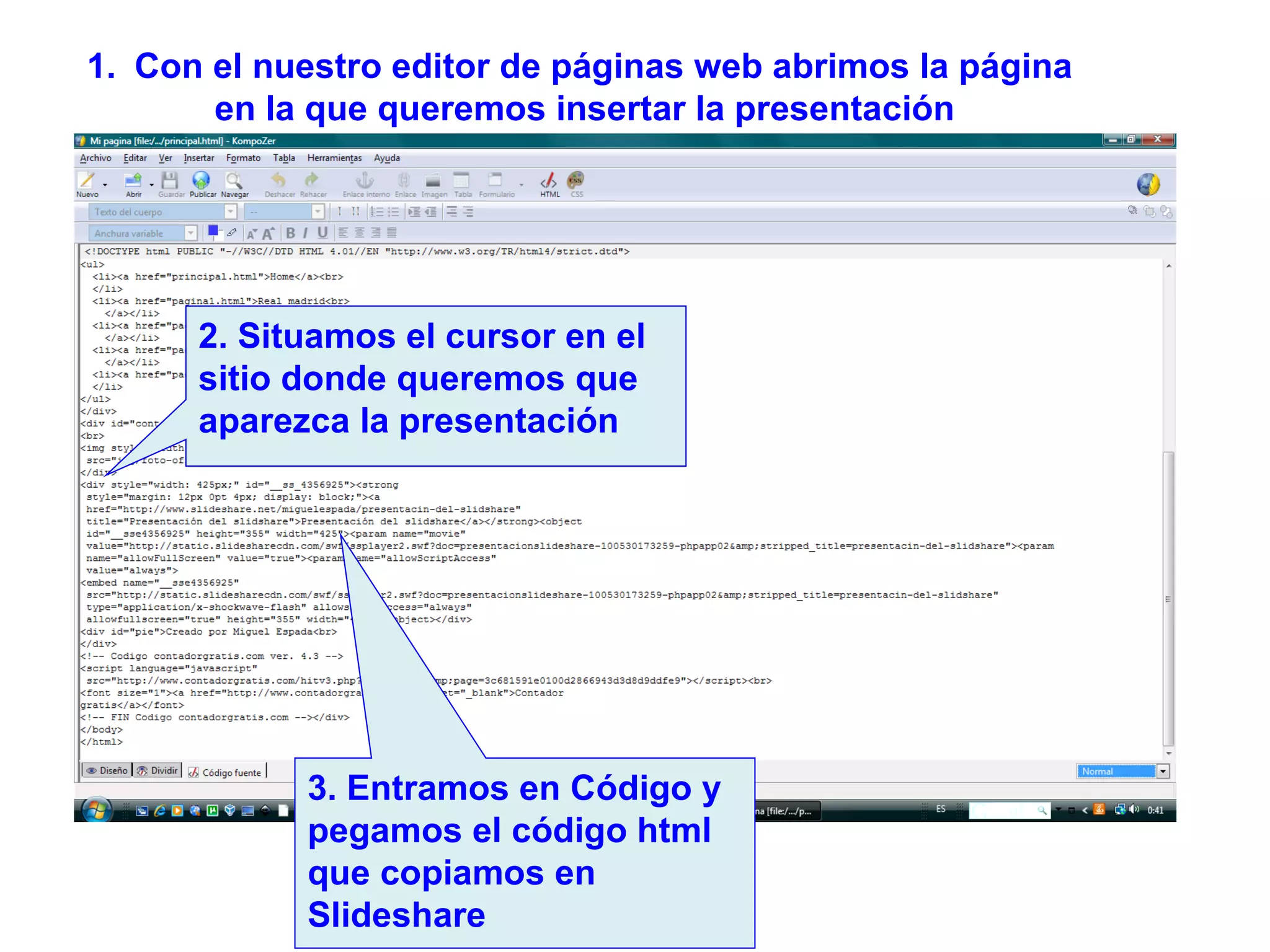Click the highlighter pen color icon
This screenshot has height=952, width=1270.
tap(232, 232)
